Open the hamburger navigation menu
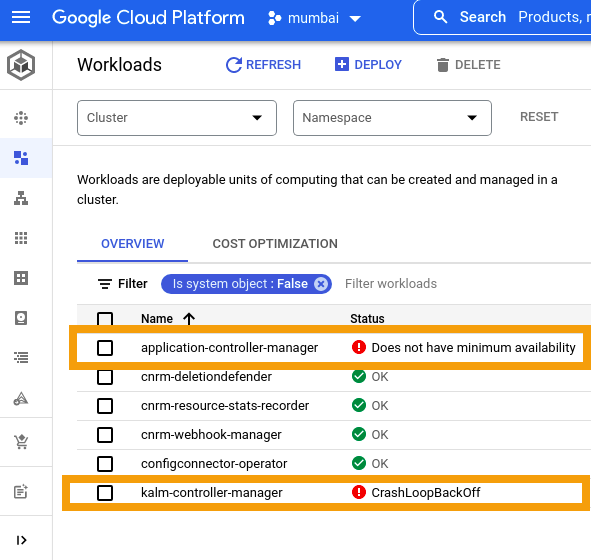The image size is (591, 560). 21,17
